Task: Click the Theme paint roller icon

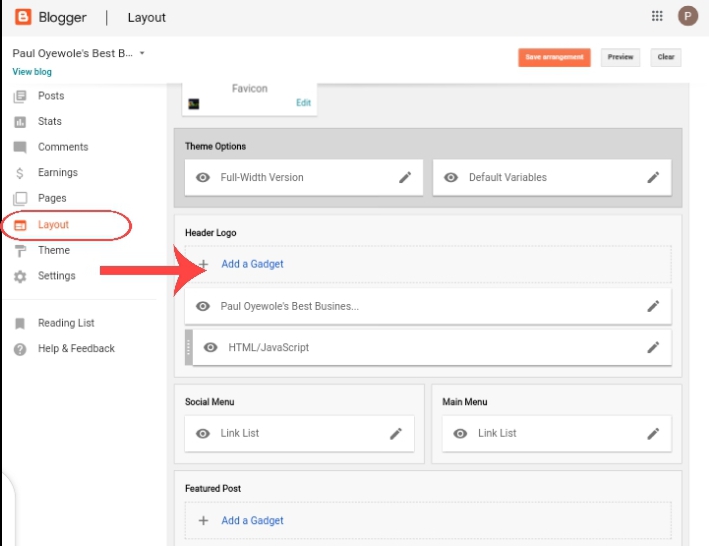Action: click(x=20, y=251)
